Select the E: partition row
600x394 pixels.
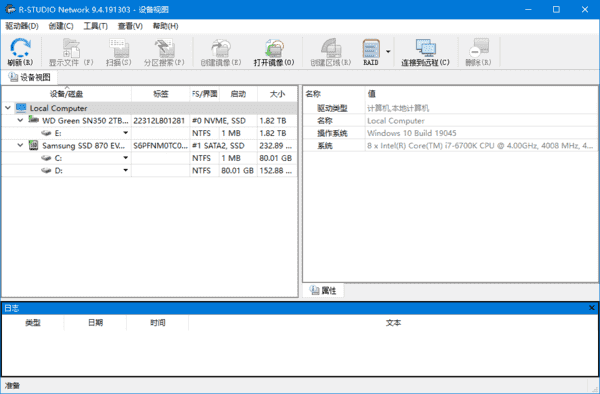[x=149, y=133]
